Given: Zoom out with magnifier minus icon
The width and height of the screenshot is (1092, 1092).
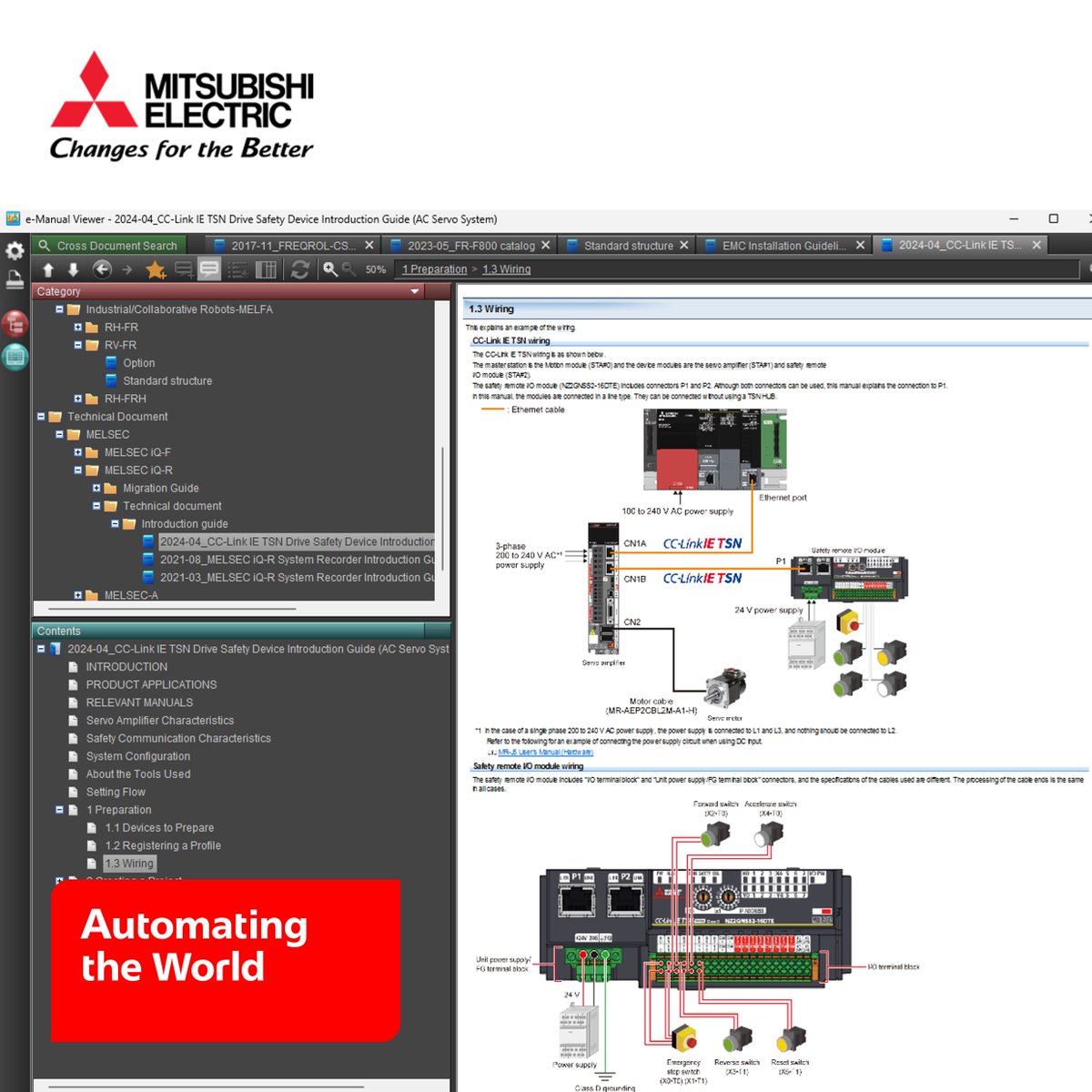Looking at the screenshot, I should pos(349,269).
